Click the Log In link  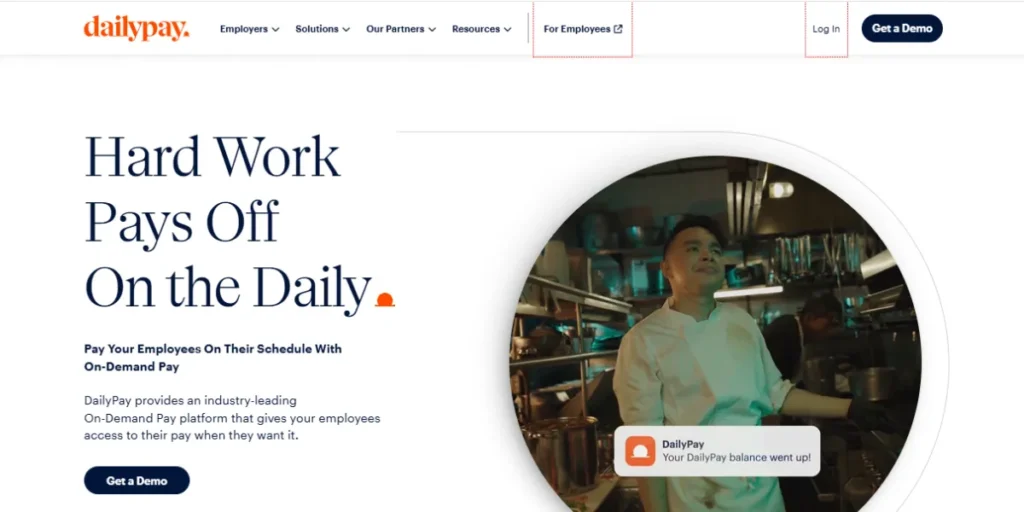point(826,29)
